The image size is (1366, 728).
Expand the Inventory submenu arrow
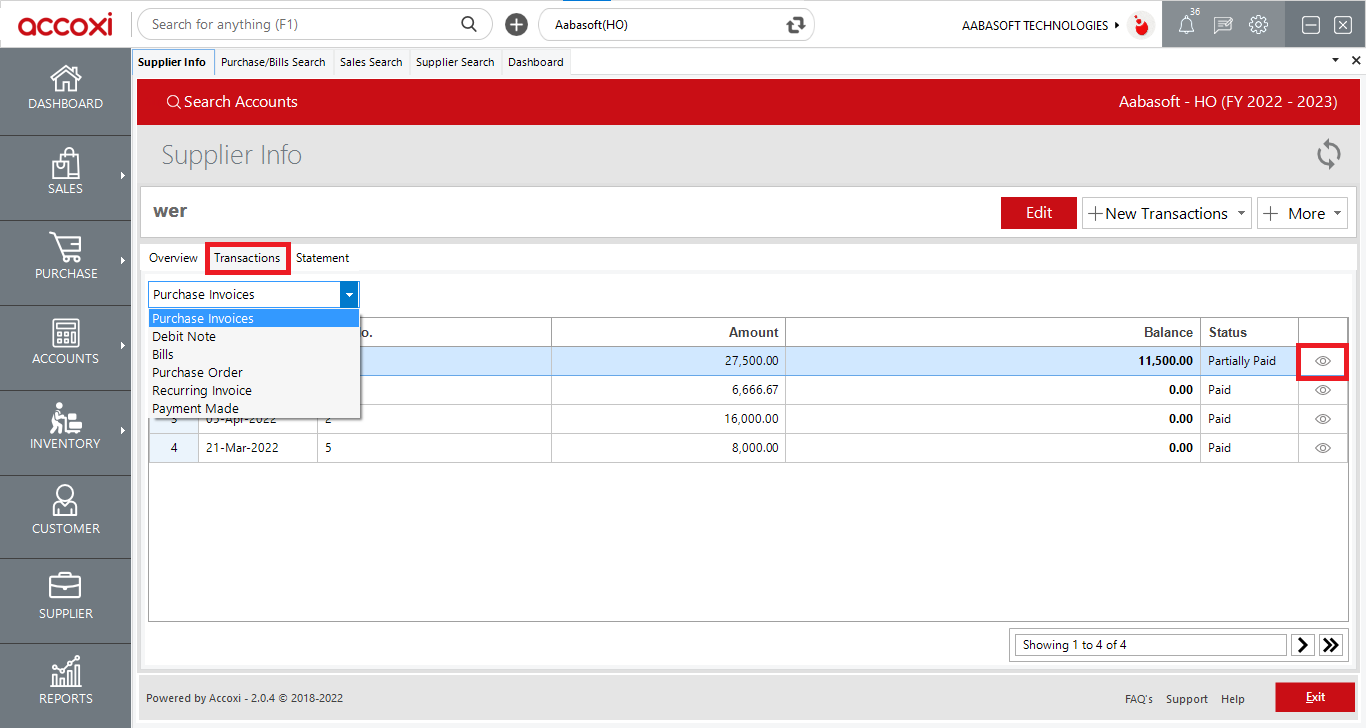coord(122,430)
